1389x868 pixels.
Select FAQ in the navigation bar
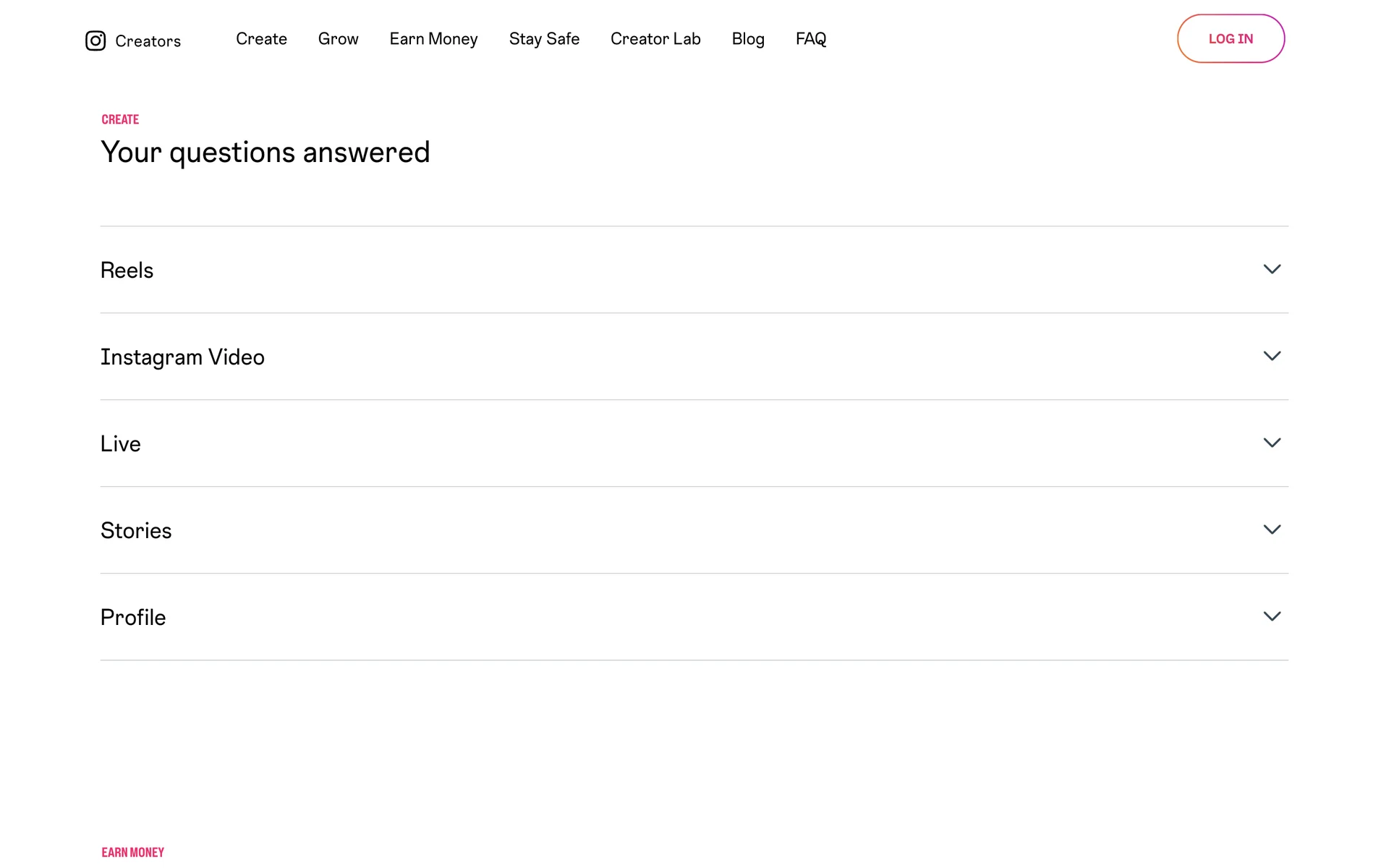click(810, 39)
